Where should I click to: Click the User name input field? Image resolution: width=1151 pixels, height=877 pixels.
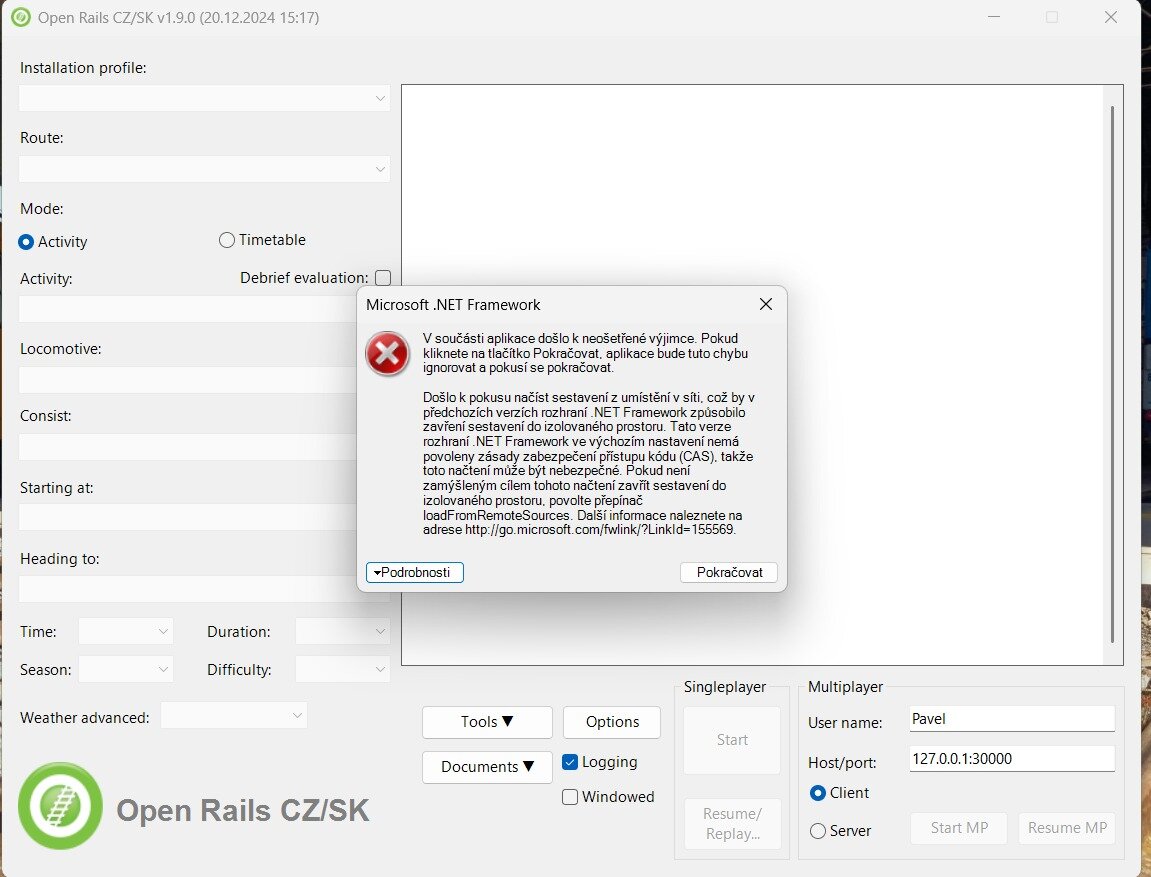(1011, 719)
